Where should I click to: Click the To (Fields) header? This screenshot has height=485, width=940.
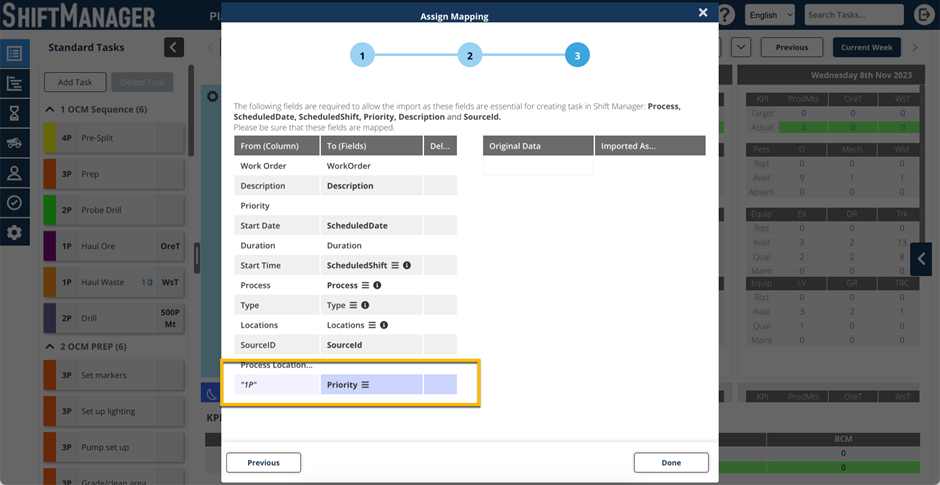coord(372,146)
